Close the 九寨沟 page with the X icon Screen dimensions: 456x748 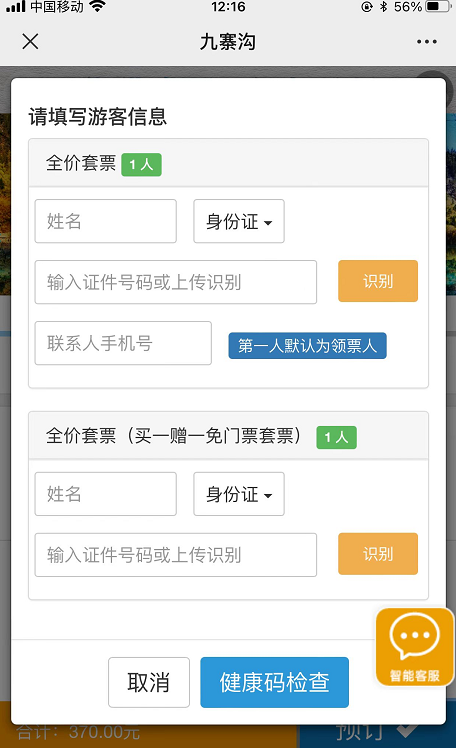pos(30,42)
